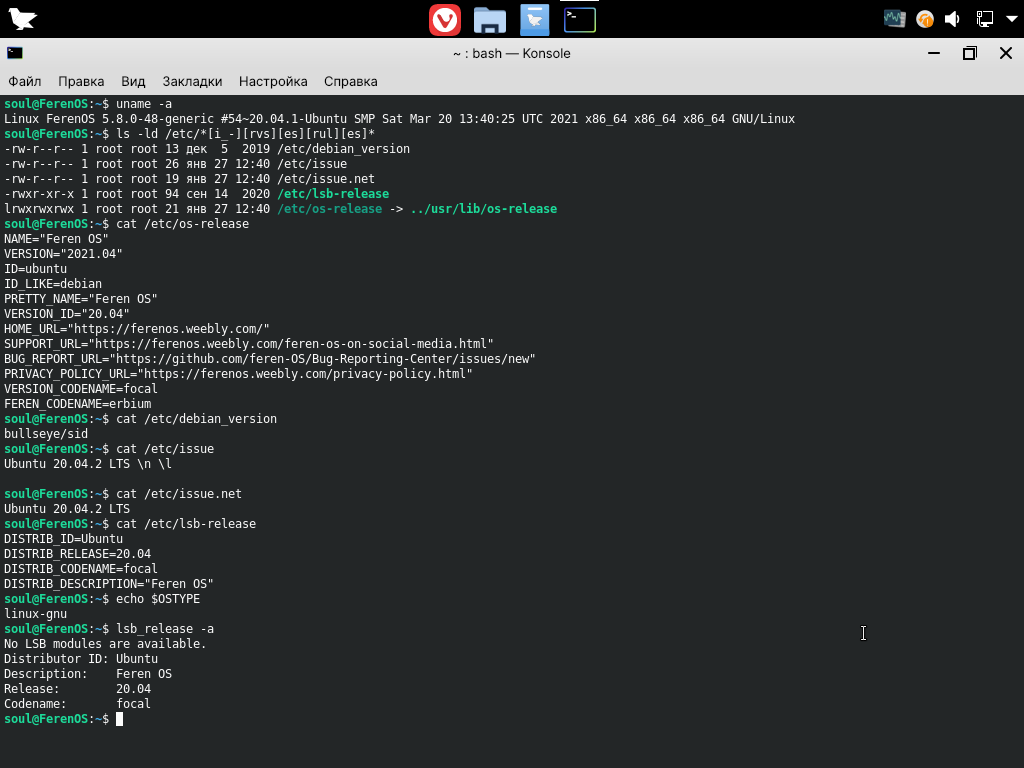Close the Konsole window
Screen dimensions: 1024x768
pyautogui.click(x=1006, y=53)
